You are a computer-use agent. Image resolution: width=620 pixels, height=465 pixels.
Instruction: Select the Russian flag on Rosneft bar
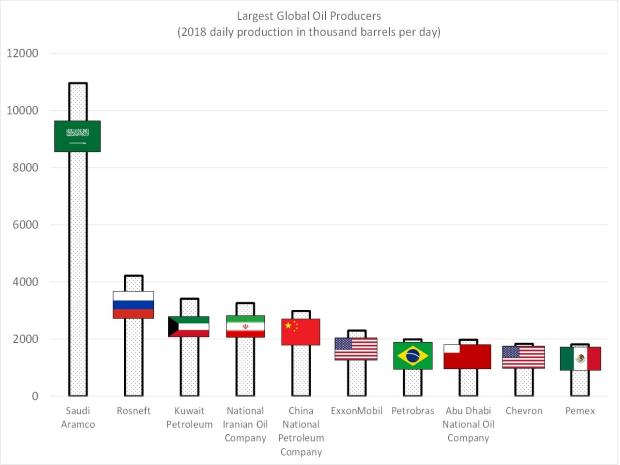[132, 305]
